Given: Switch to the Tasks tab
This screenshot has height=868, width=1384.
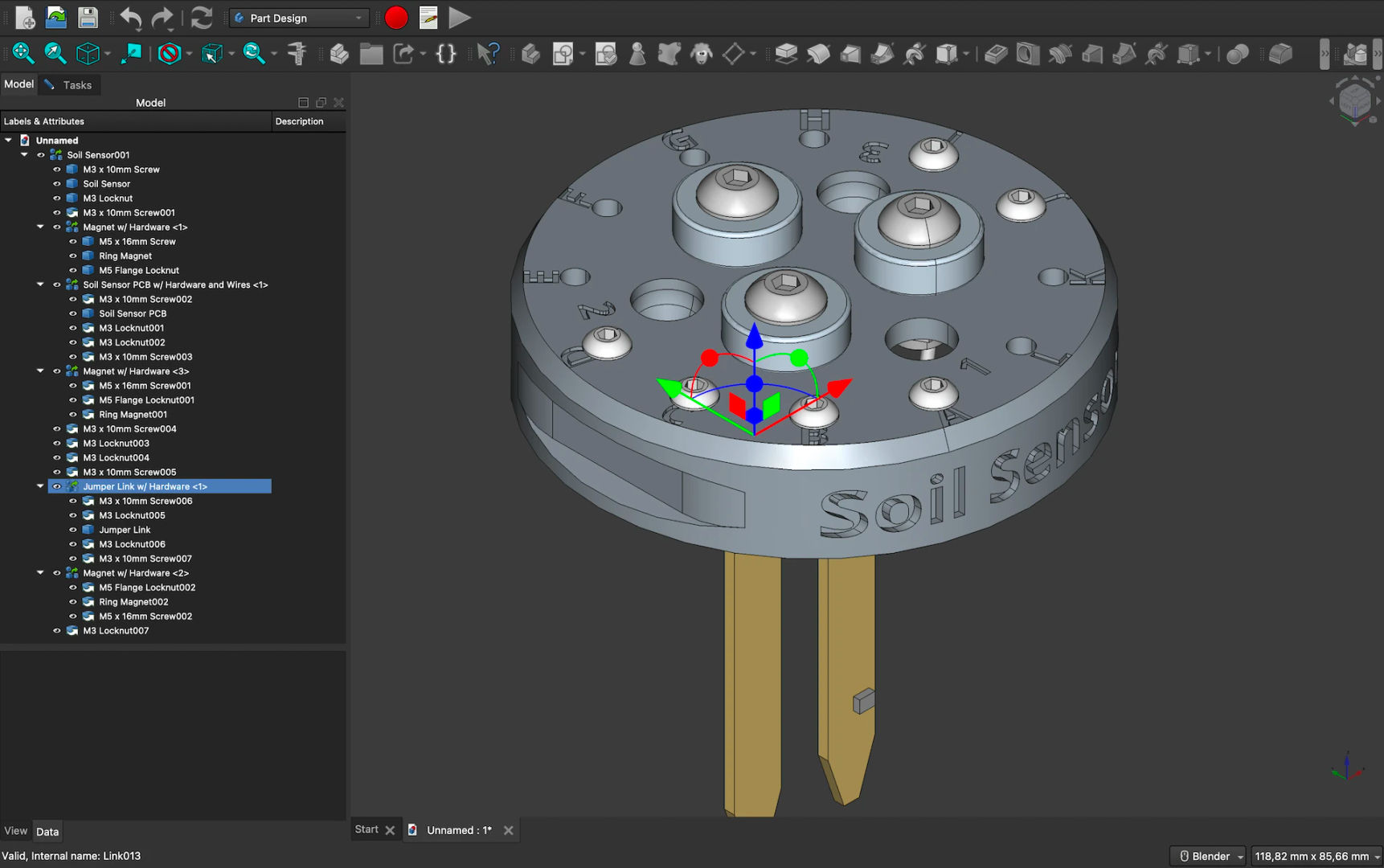Looking at the screenshot, I should click(x=77, y=84).
